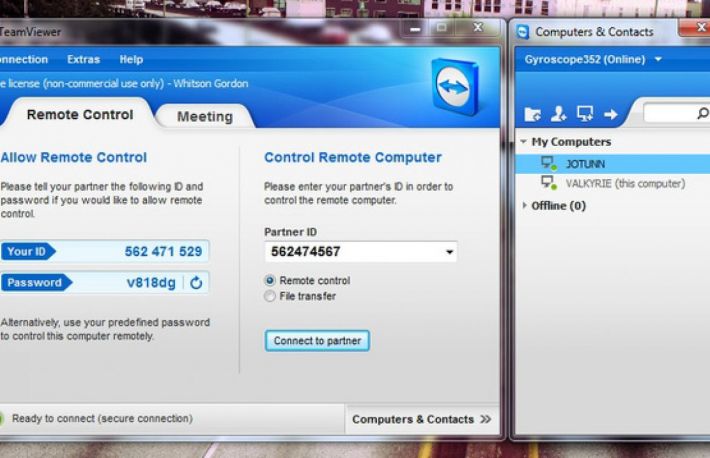Click the Partner ID input field
This screenshot has height=458, width=710.
click(x=350, y=253)
